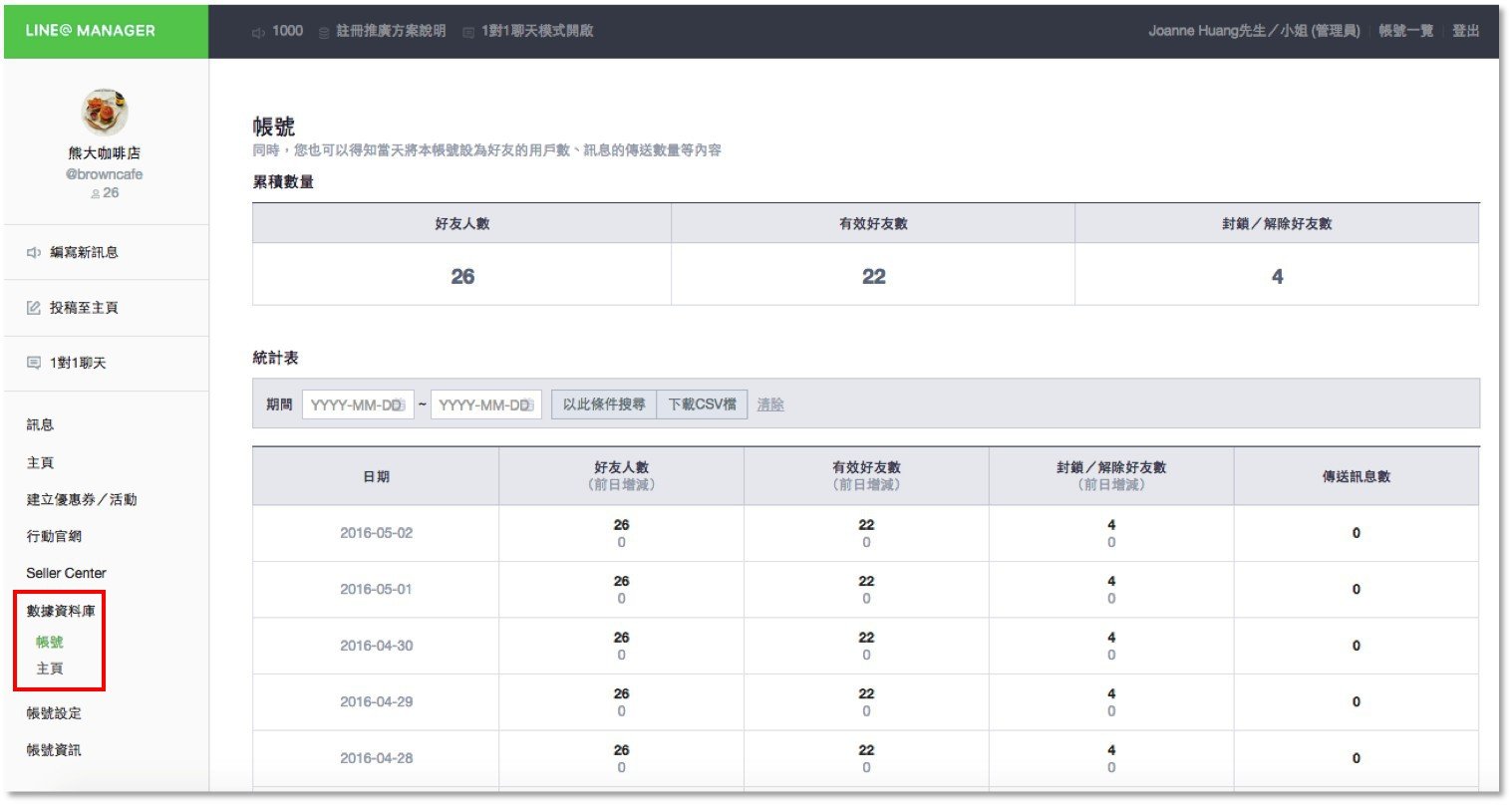Click the chat icon before 1對1聊天模式開啟
This screenshot has height=805, width=1512.
[x=468, y=32]
